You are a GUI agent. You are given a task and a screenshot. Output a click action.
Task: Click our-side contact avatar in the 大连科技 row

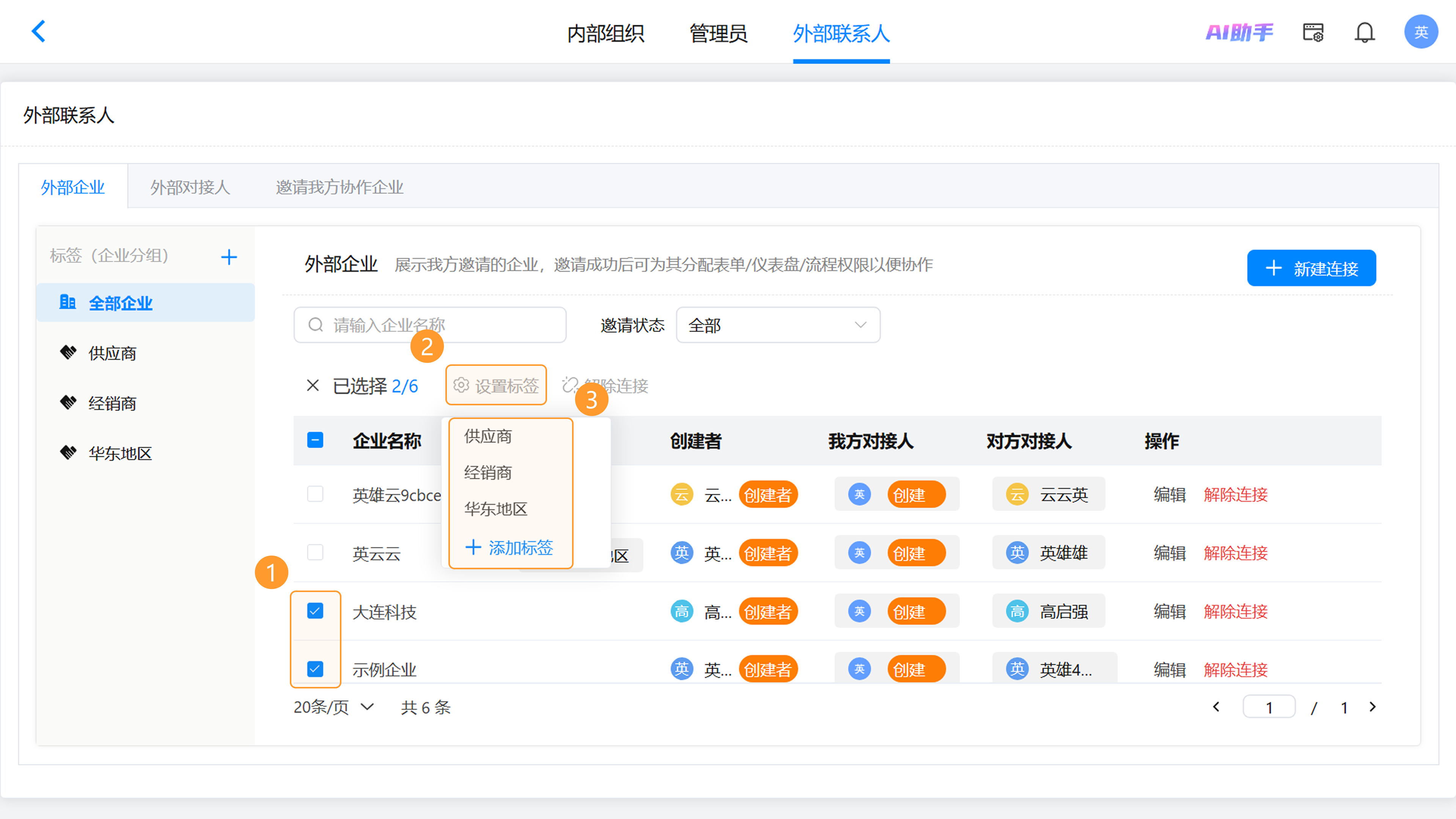point(859,611)
